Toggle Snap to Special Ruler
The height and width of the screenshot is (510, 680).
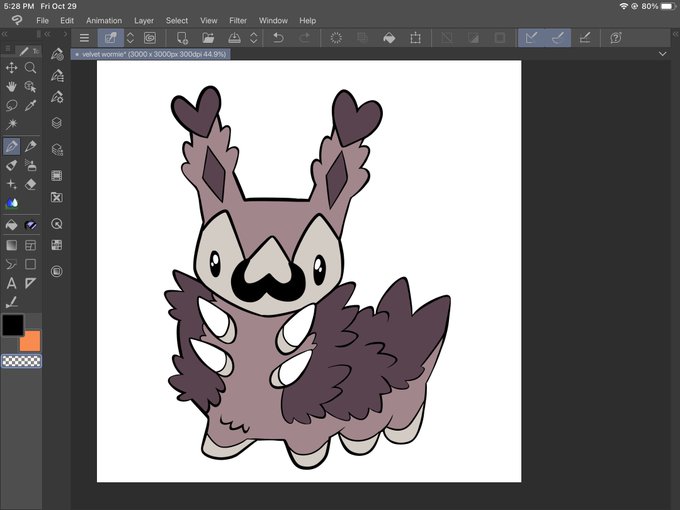tap(557, 38)
